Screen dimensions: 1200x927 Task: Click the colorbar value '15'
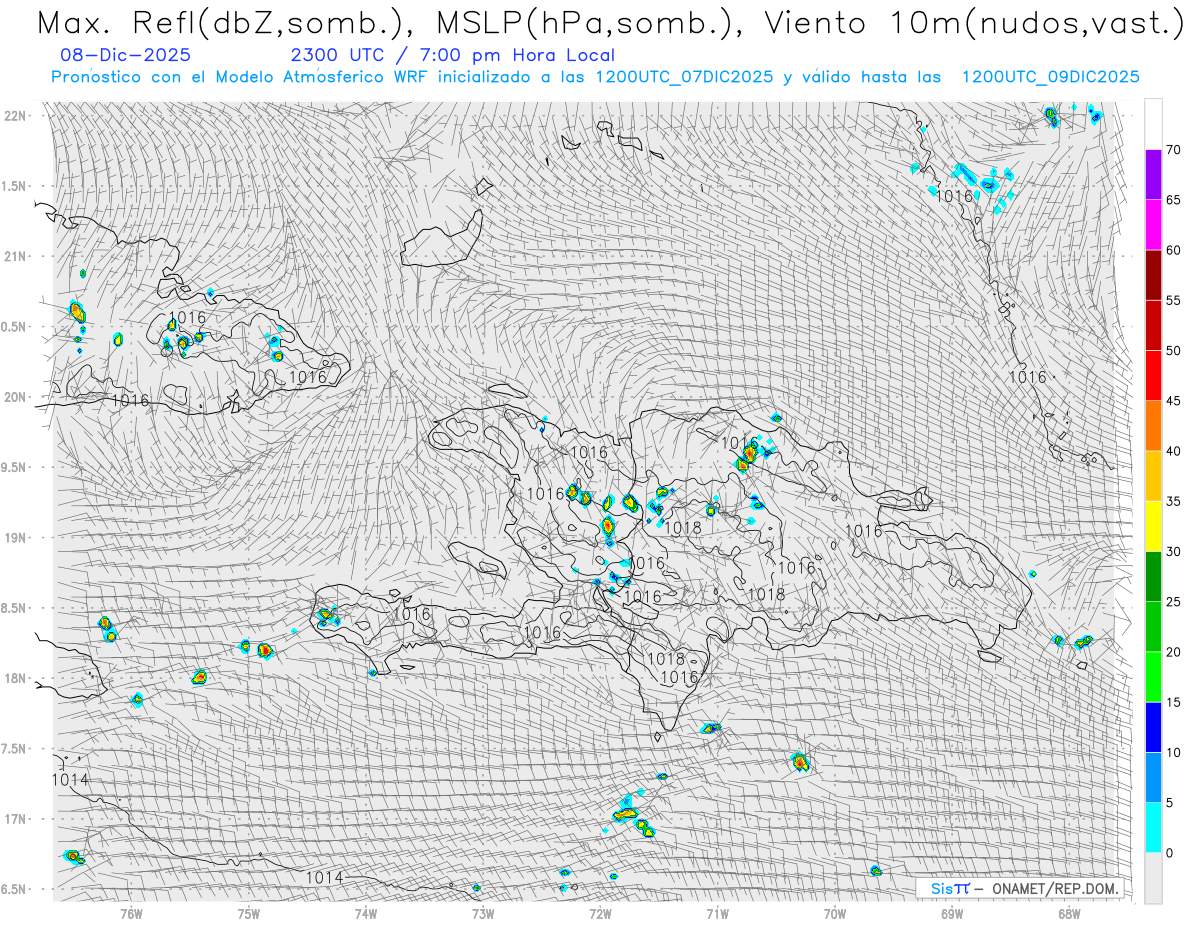(1173, 702)
